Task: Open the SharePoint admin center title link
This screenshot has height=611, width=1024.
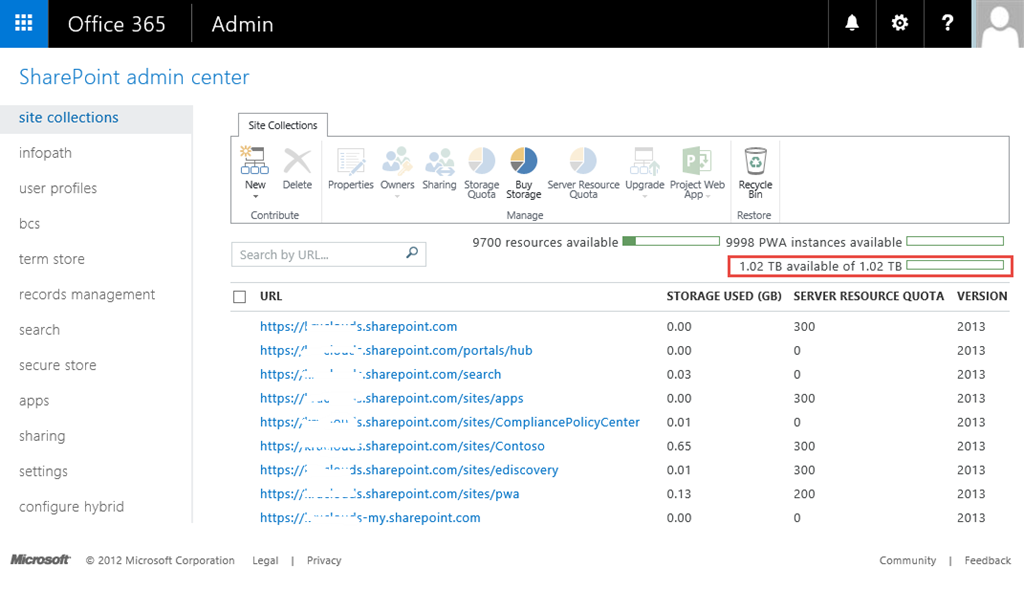Action: pos(134,77)
